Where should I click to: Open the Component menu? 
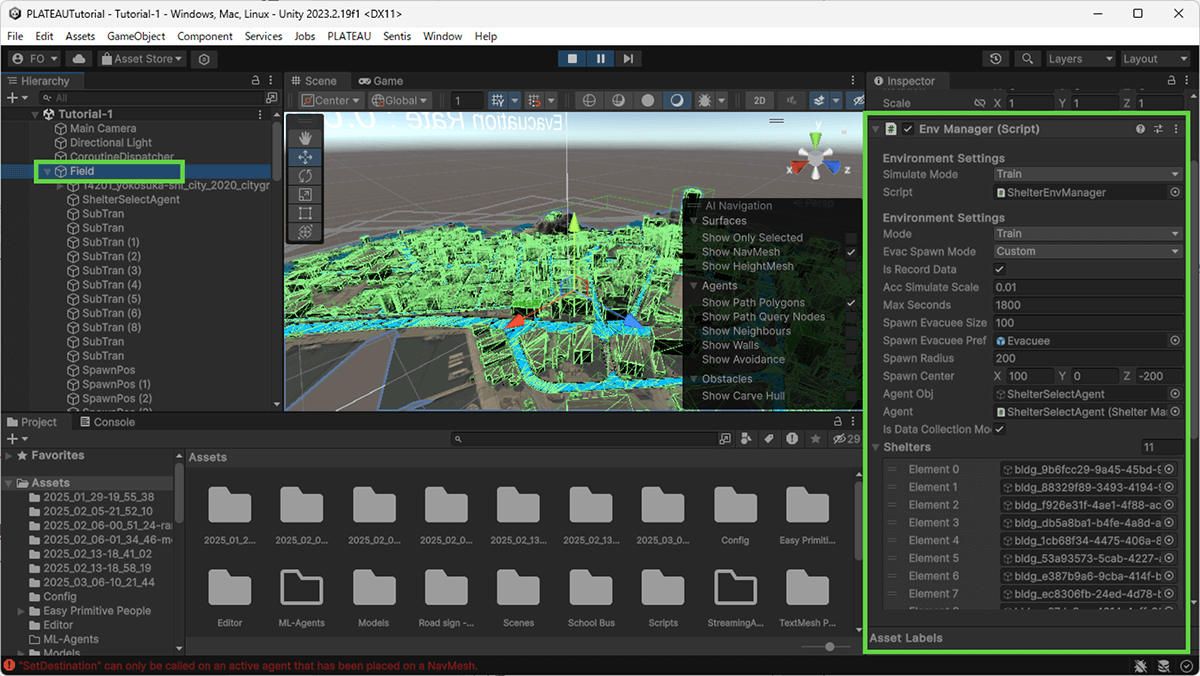click(x=205, y=36)
